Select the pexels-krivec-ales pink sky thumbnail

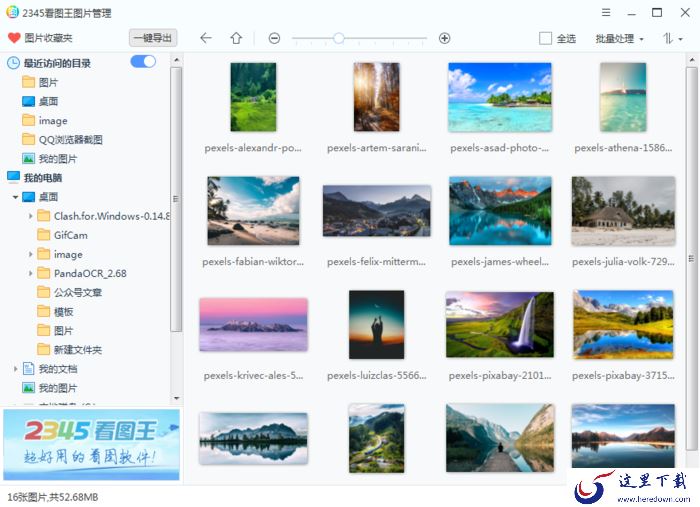(x=253, y=324)
